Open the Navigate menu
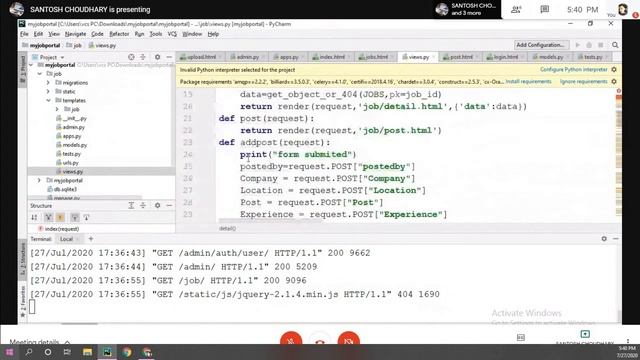640x360 pixels. point(76,34)
